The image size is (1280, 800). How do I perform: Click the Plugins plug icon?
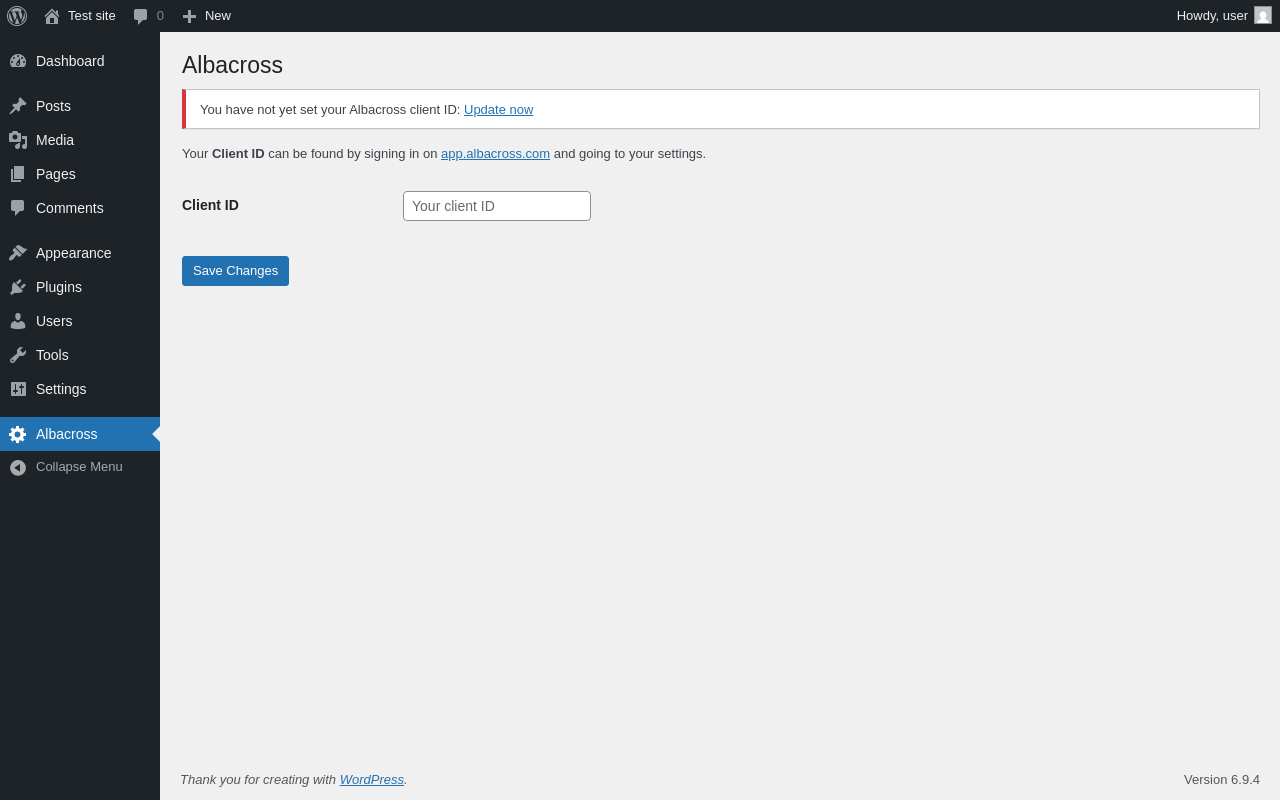(18, 287)
